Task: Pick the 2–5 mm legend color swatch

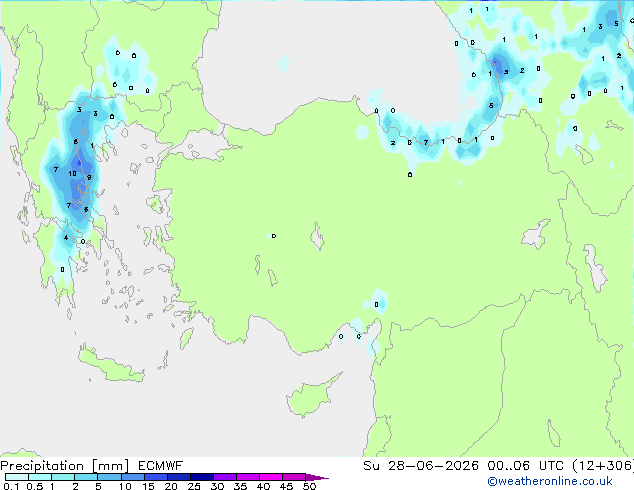Action: [x=86, y=477]
